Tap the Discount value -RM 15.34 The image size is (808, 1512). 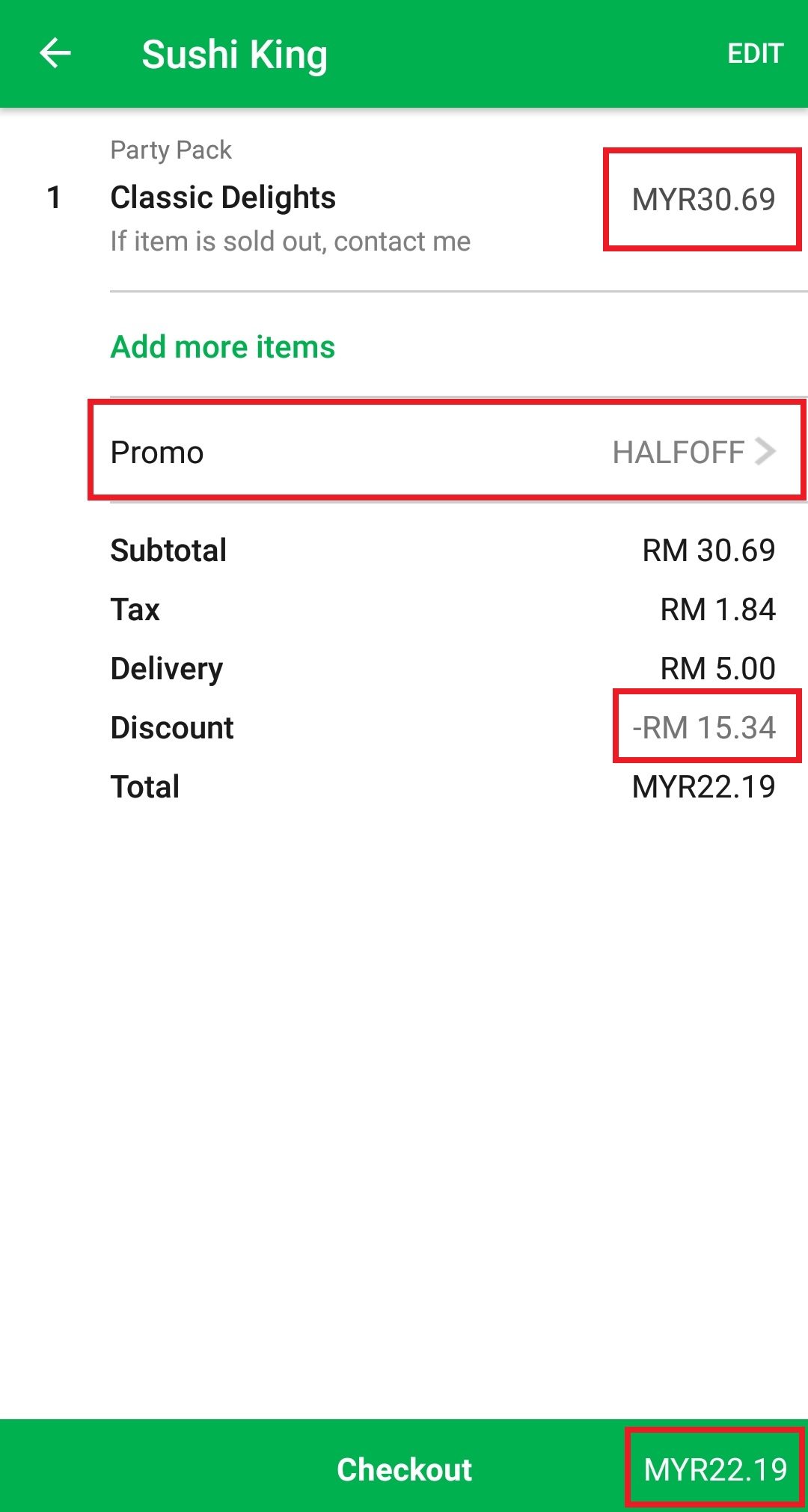click(704, 728)
